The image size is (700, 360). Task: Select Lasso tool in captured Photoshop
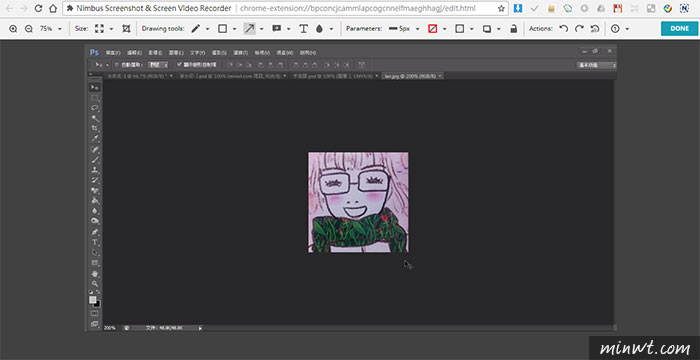click(95, 108)
